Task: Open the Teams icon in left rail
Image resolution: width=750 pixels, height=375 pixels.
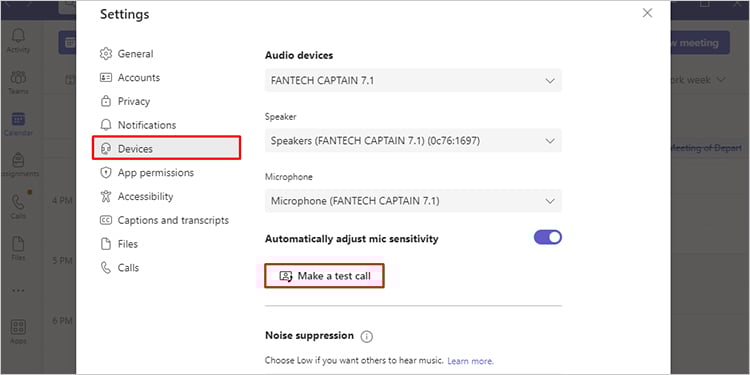Action: point(18,77)
